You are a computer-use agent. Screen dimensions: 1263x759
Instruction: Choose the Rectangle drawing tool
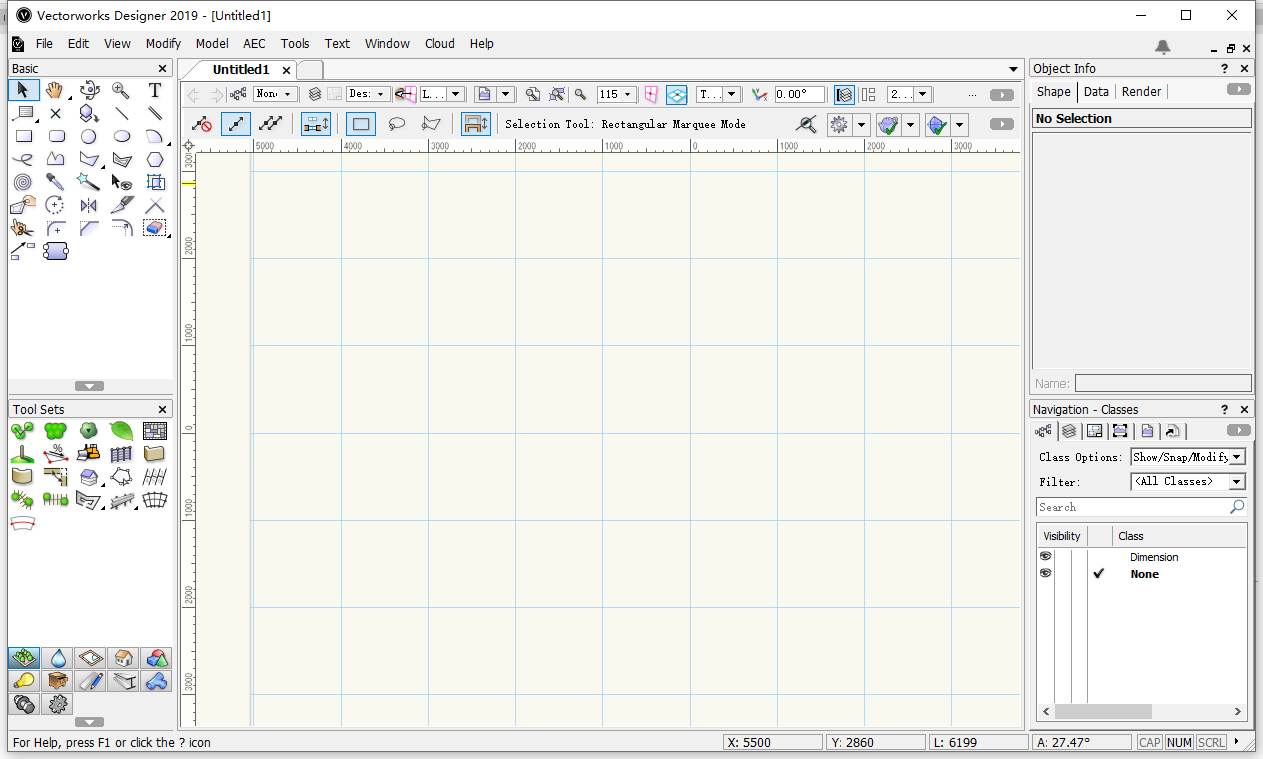[23, 136]
